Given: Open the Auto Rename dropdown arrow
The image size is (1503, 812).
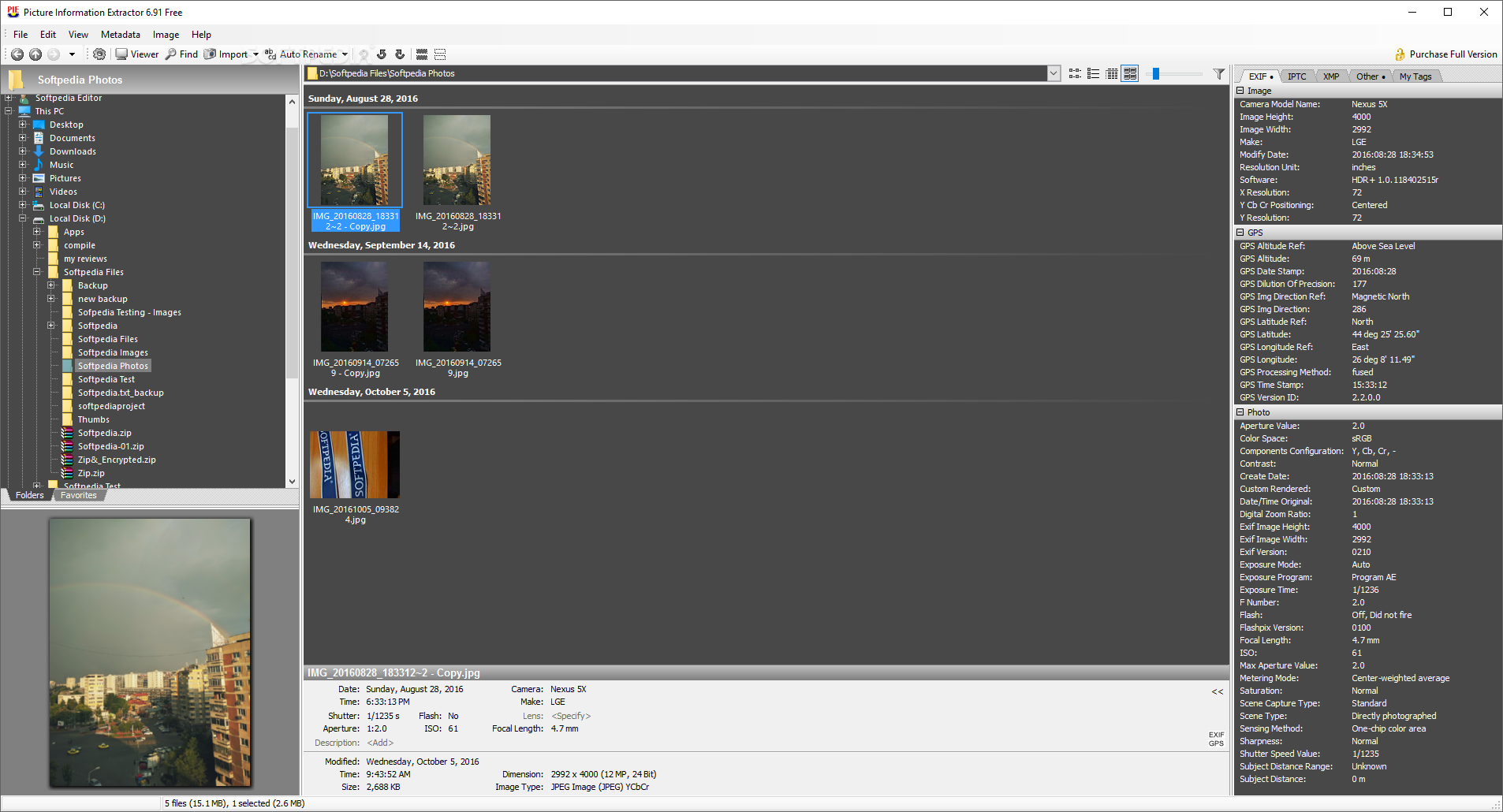Looking at the screenshot, I should point(345,54).
